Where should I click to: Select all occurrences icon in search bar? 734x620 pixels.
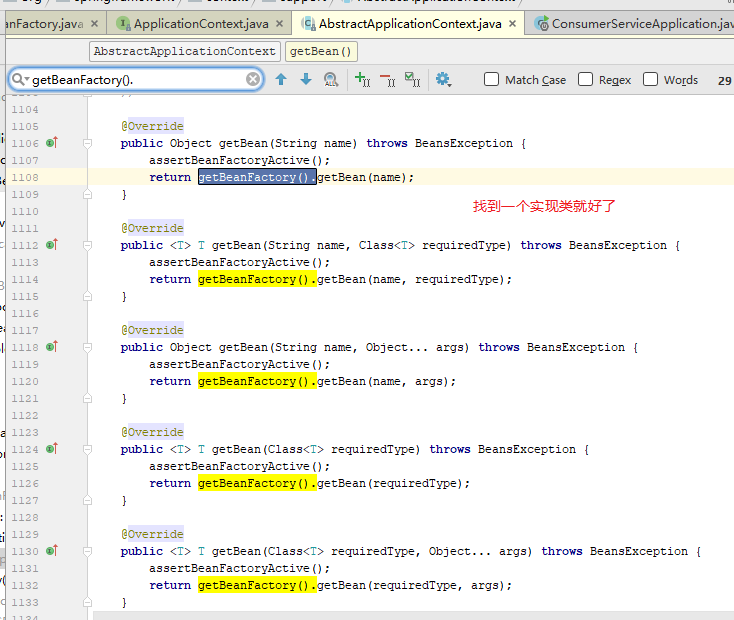(412, 80)
